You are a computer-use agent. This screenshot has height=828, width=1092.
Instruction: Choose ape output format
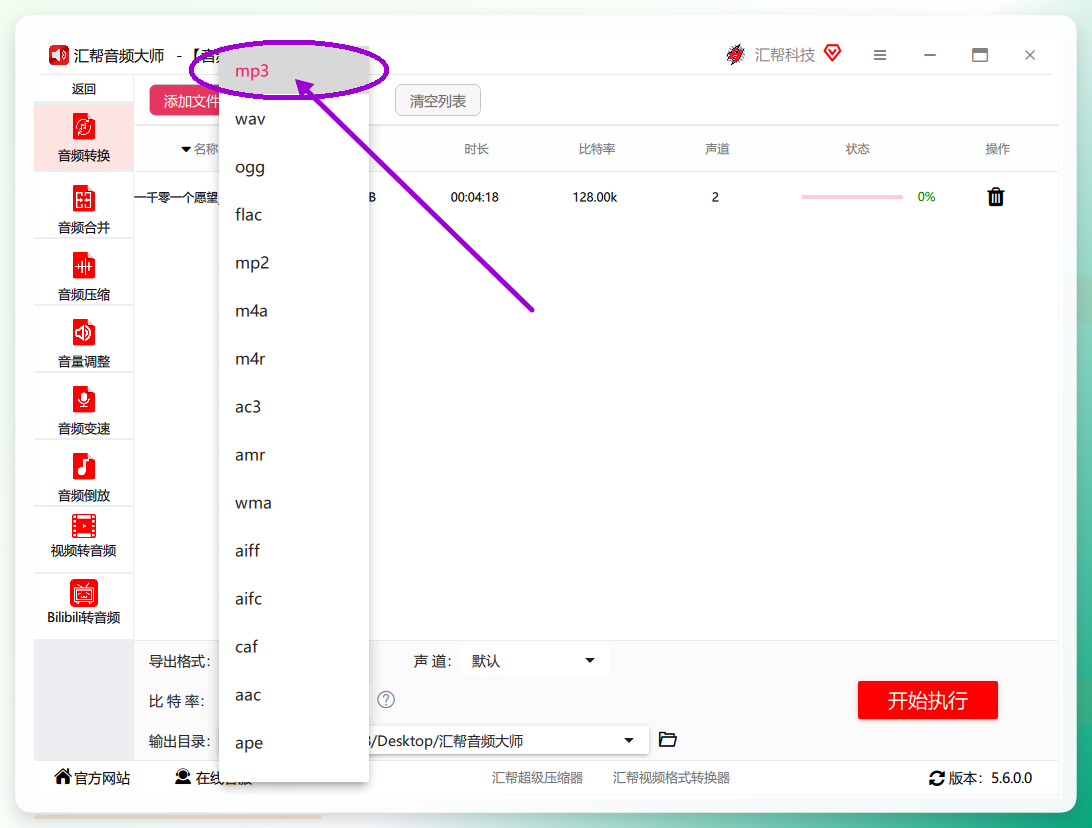pos(294,743)
